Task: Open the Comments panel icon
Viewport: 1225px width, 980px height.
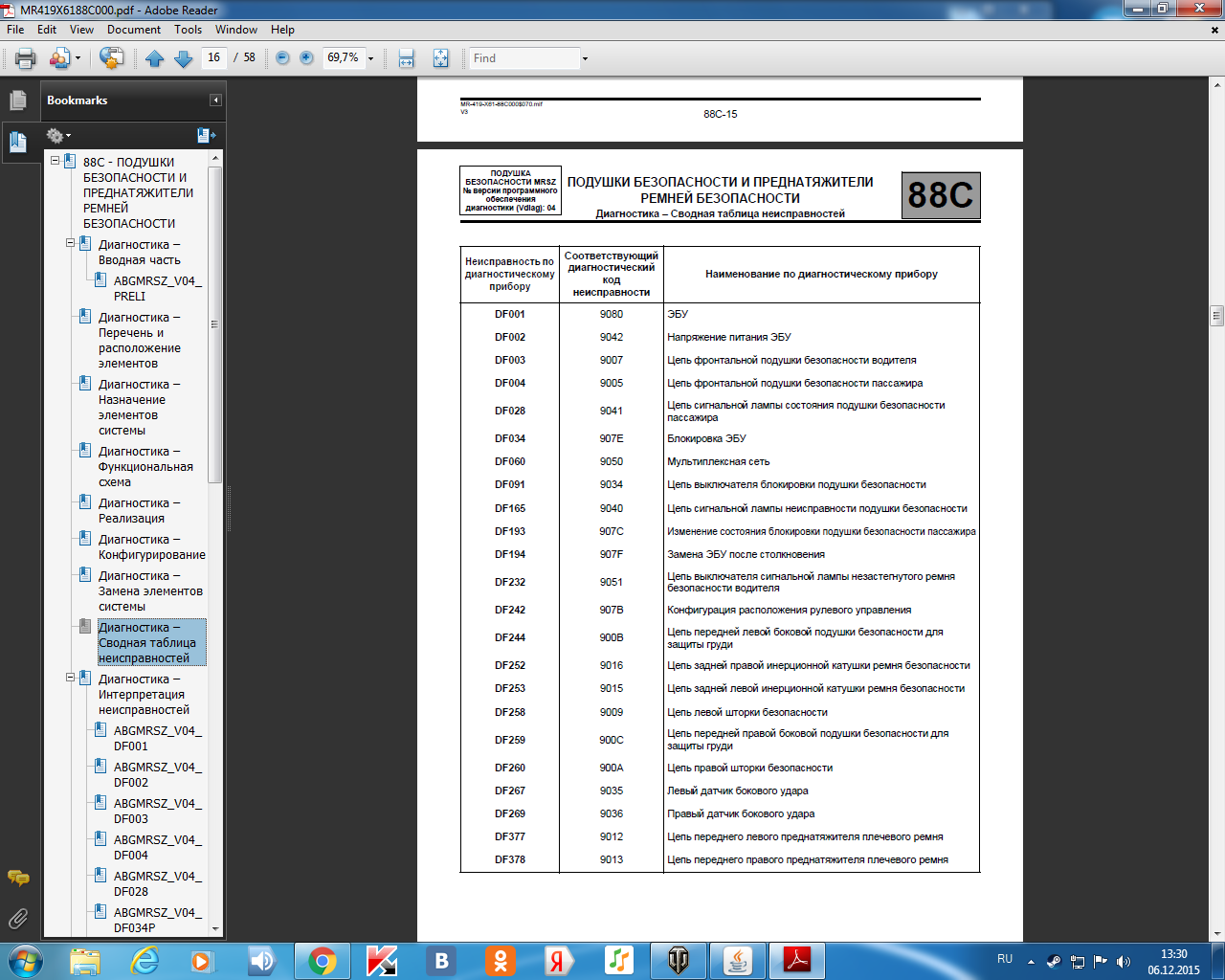Action: pyautogui.click(x=18, y=878)
